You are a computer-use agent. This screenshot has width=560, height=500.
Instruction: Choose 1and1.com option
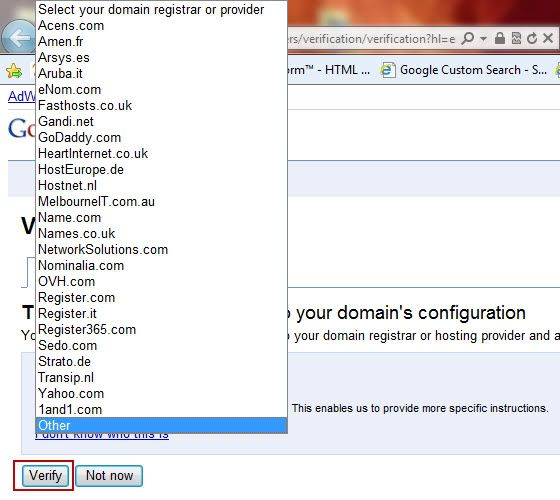(161, 410)
